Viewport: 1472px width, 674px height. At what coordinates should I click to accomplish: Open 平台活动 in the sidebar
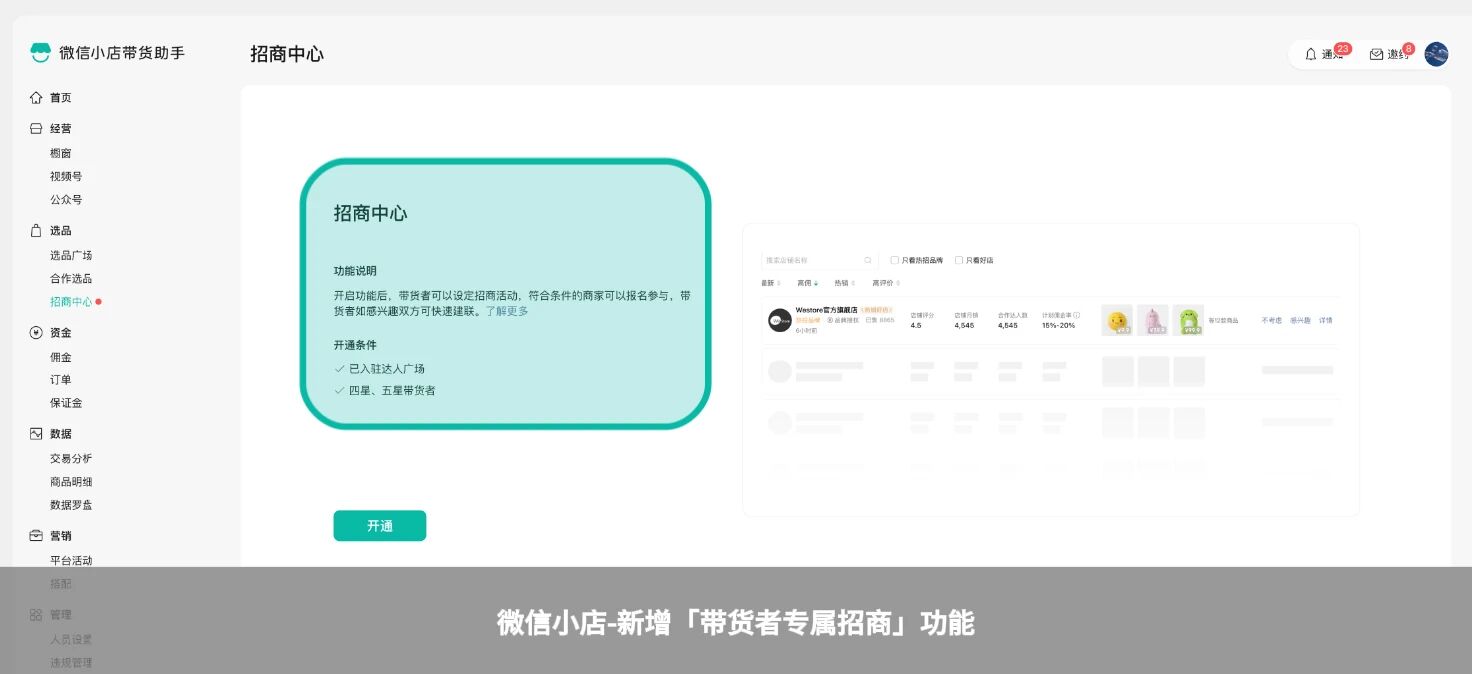[71, 561]
